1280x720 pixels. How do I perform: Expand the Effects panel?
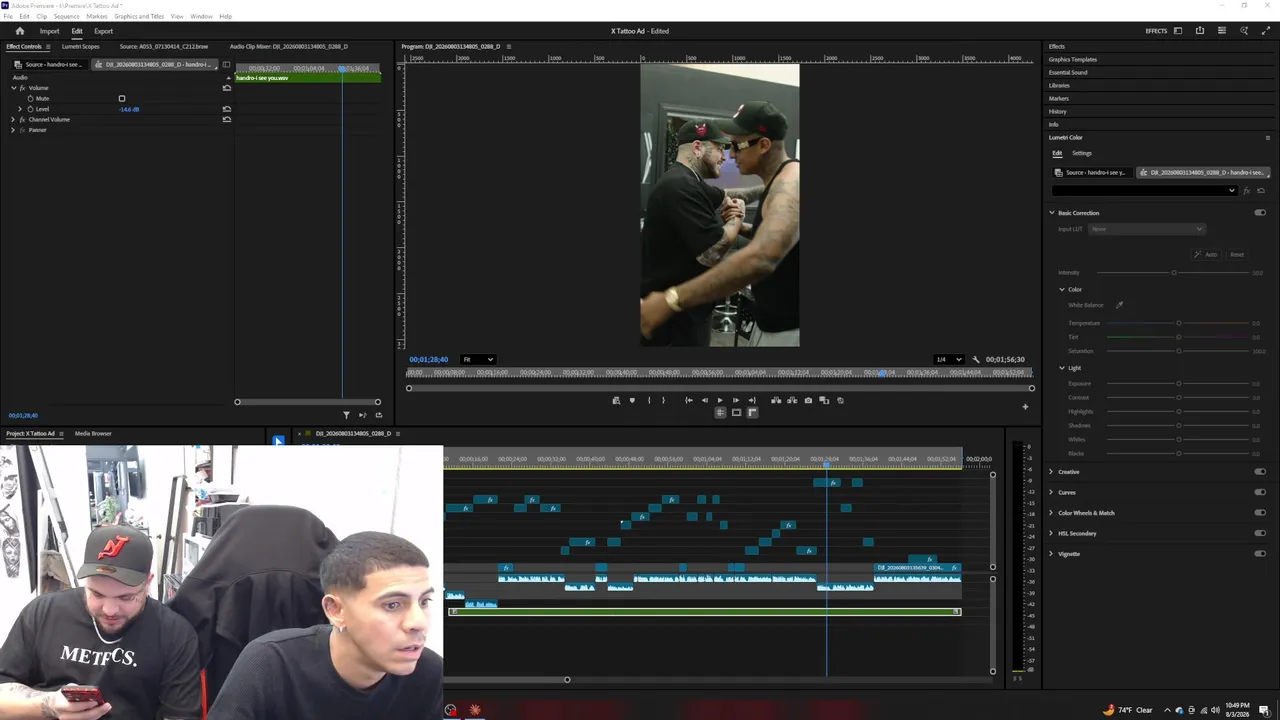tap(1057, 46)
